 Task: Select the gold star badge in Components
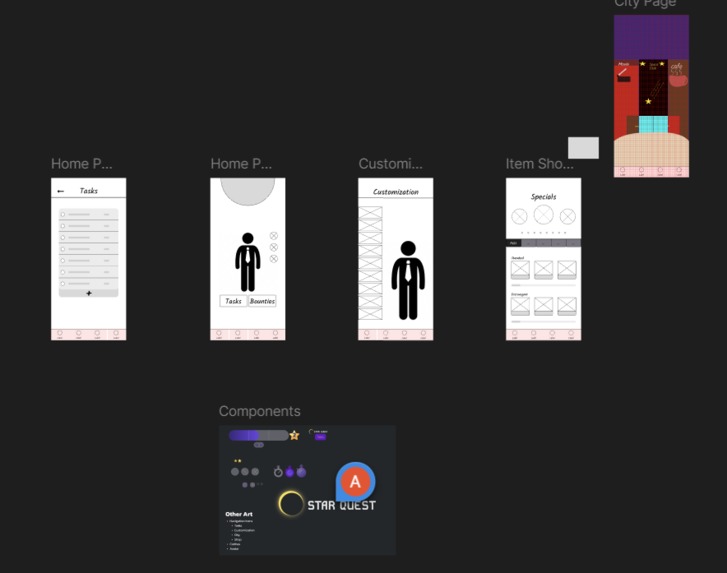294,435
